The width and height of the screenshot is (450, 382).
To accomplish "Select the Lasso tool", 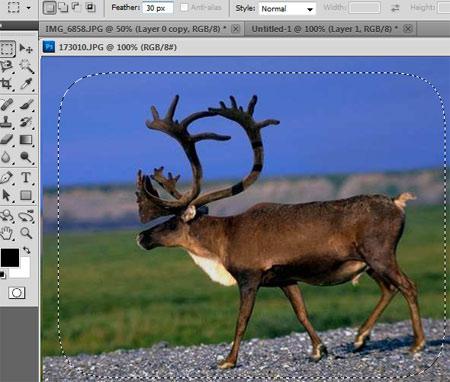I will pos(7,66).
